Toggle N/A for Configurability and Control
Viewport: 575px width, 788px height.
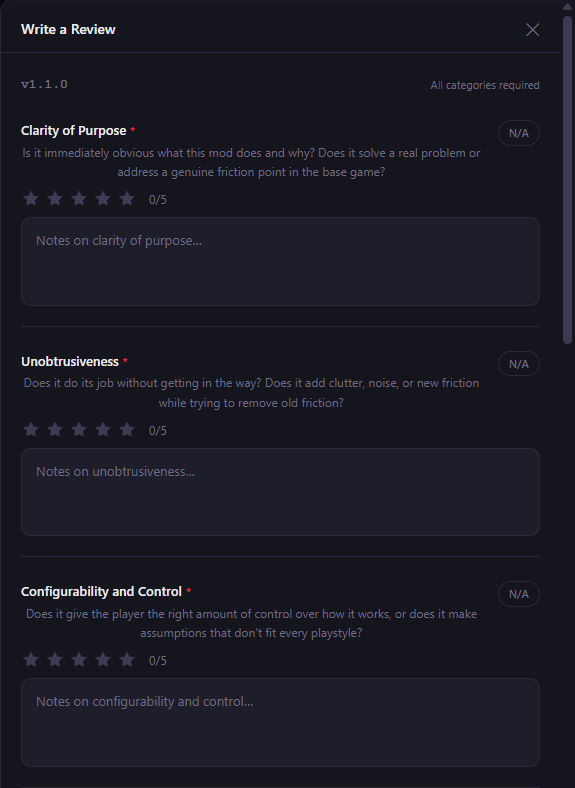[519, 594]
